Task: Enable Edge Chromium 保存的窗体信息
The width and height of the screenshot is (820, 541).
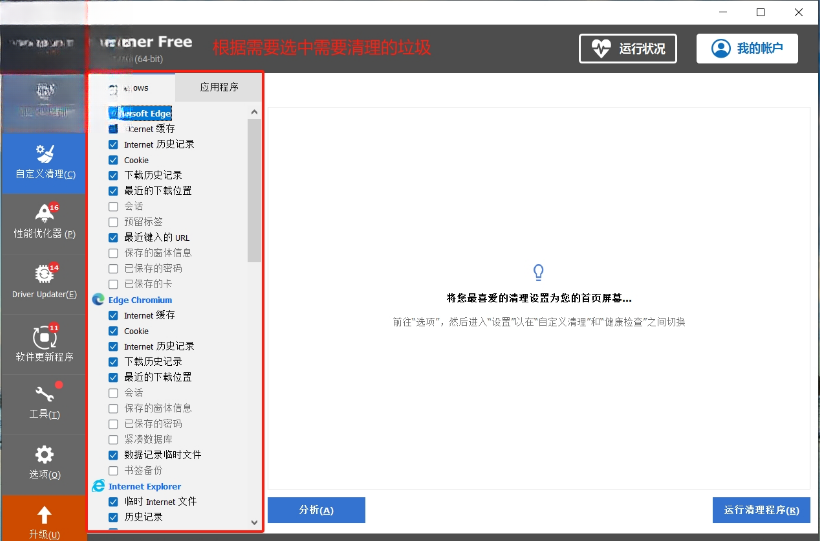Action: point(113,409)
